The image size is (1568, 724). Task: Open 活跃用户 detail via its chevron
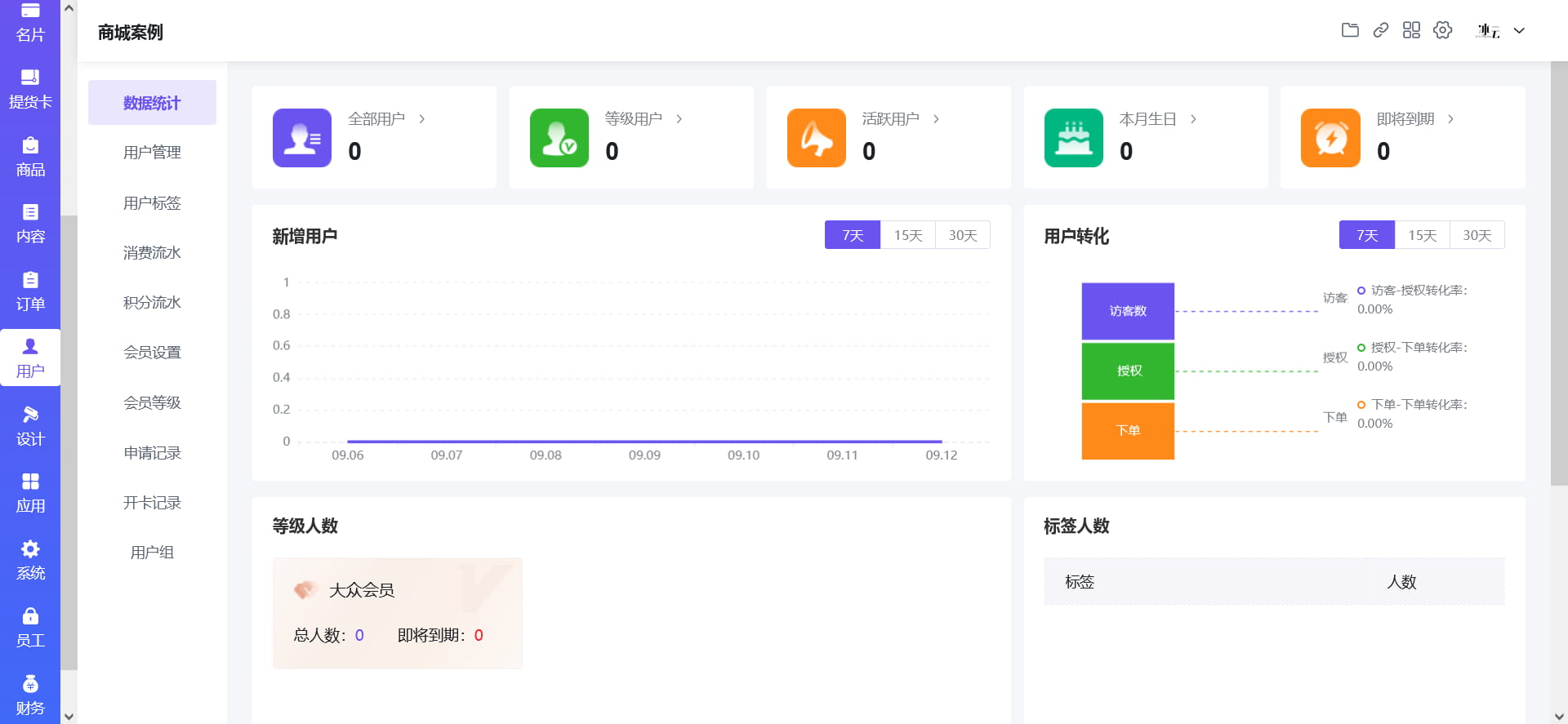[937, 119]
